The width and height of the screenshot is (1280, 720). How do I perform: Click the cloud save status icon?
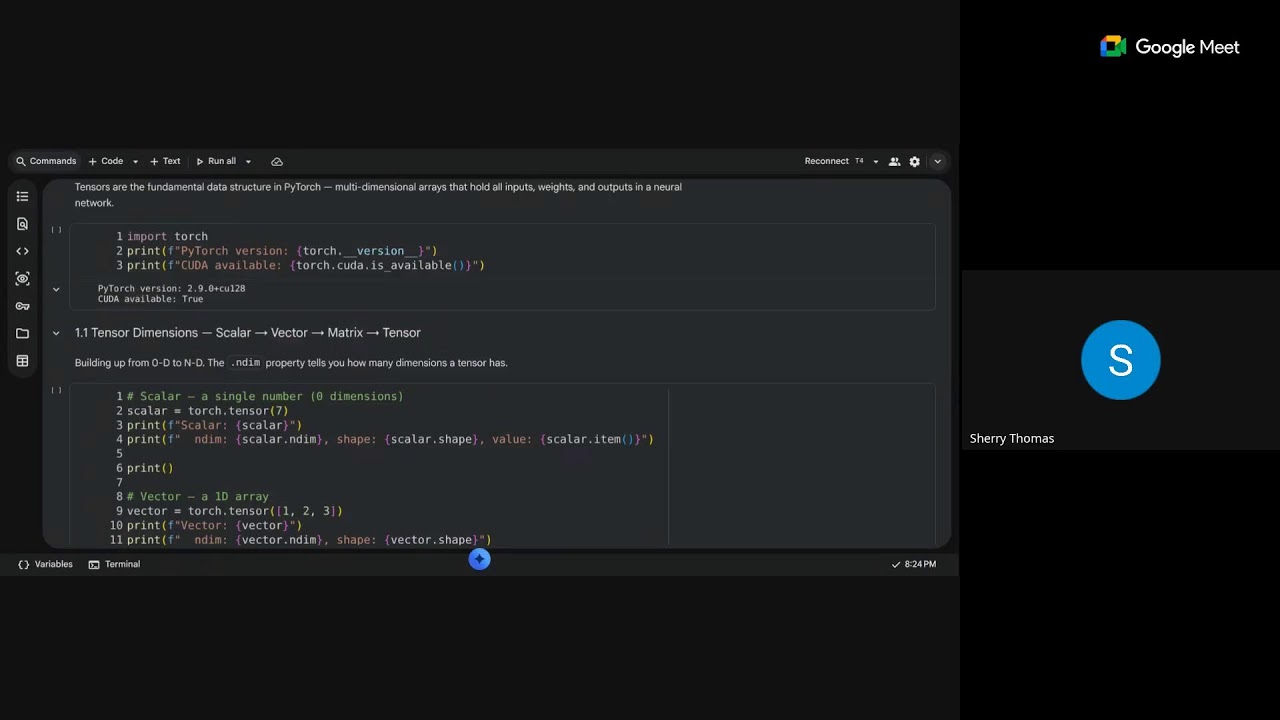click(277, 161)
